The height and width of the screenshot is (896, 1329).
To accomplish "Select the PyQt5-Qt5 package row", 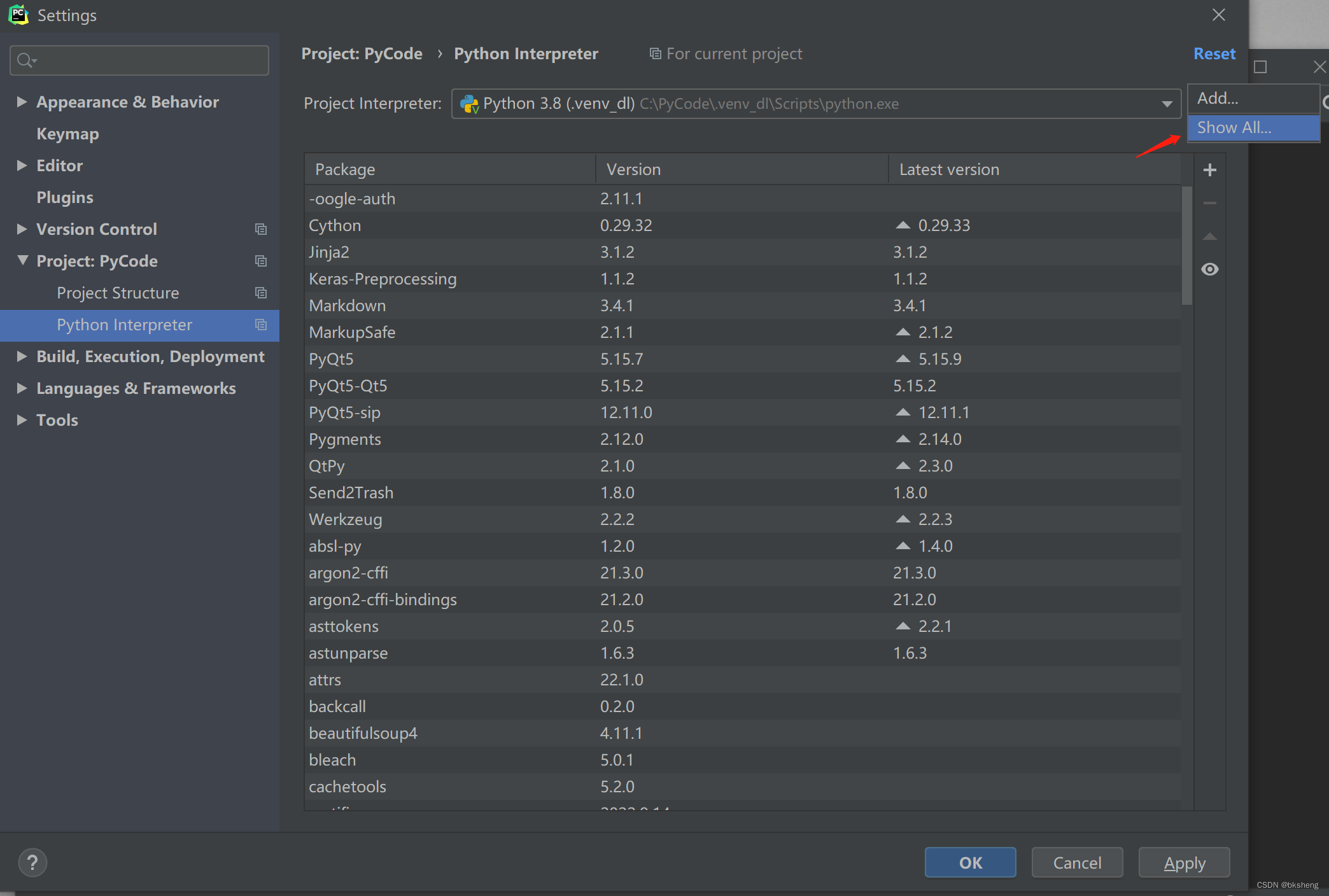I will [742, 386].
